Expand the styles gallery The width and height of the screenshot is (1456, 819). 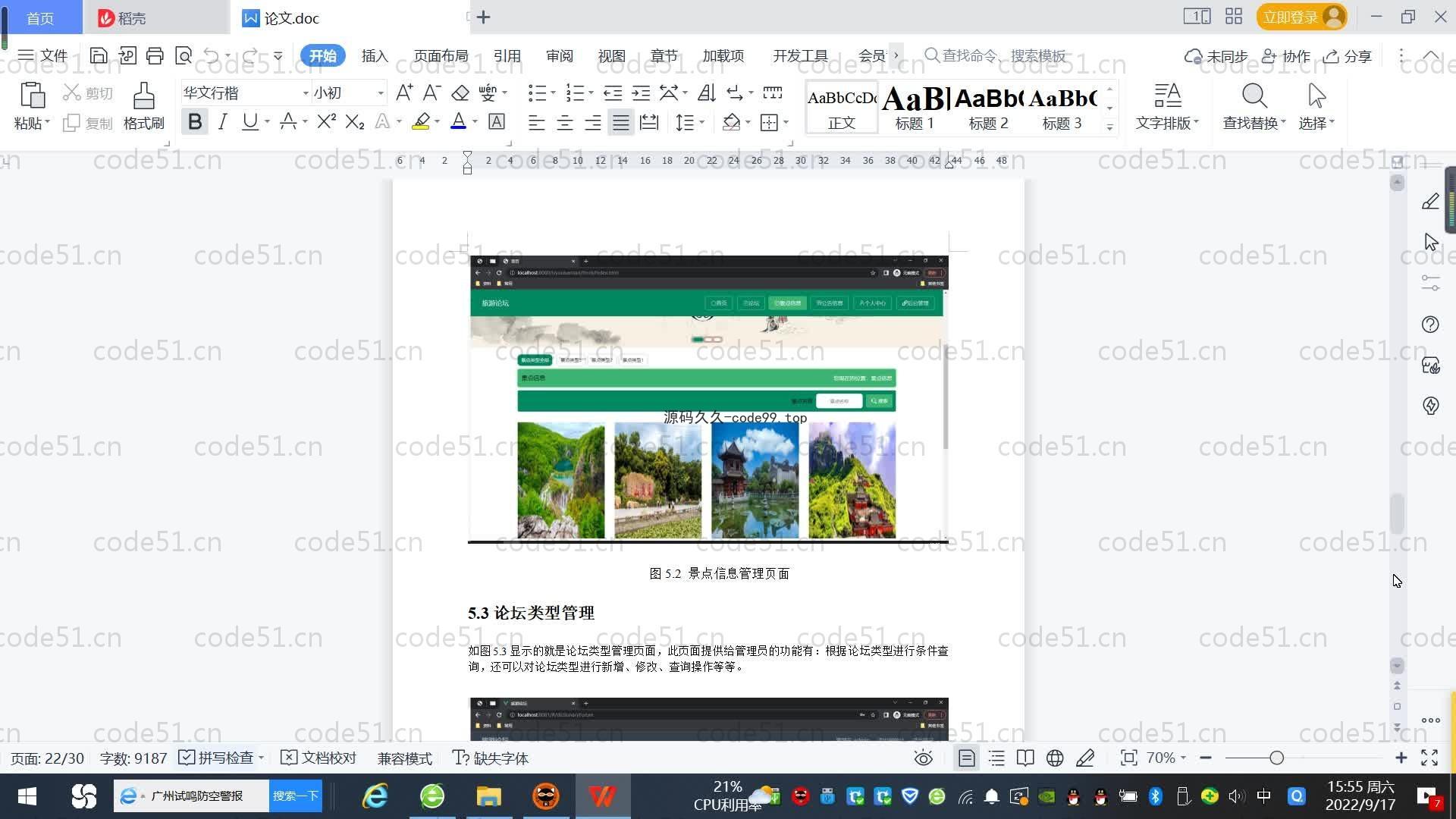(x=1109, y=127)
